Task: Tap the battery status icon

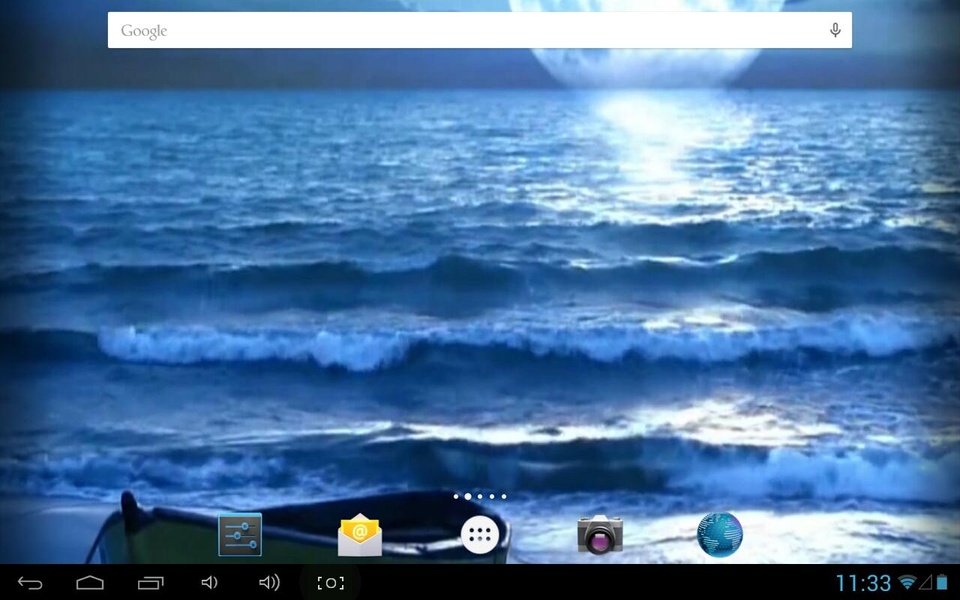Action: 942,582
